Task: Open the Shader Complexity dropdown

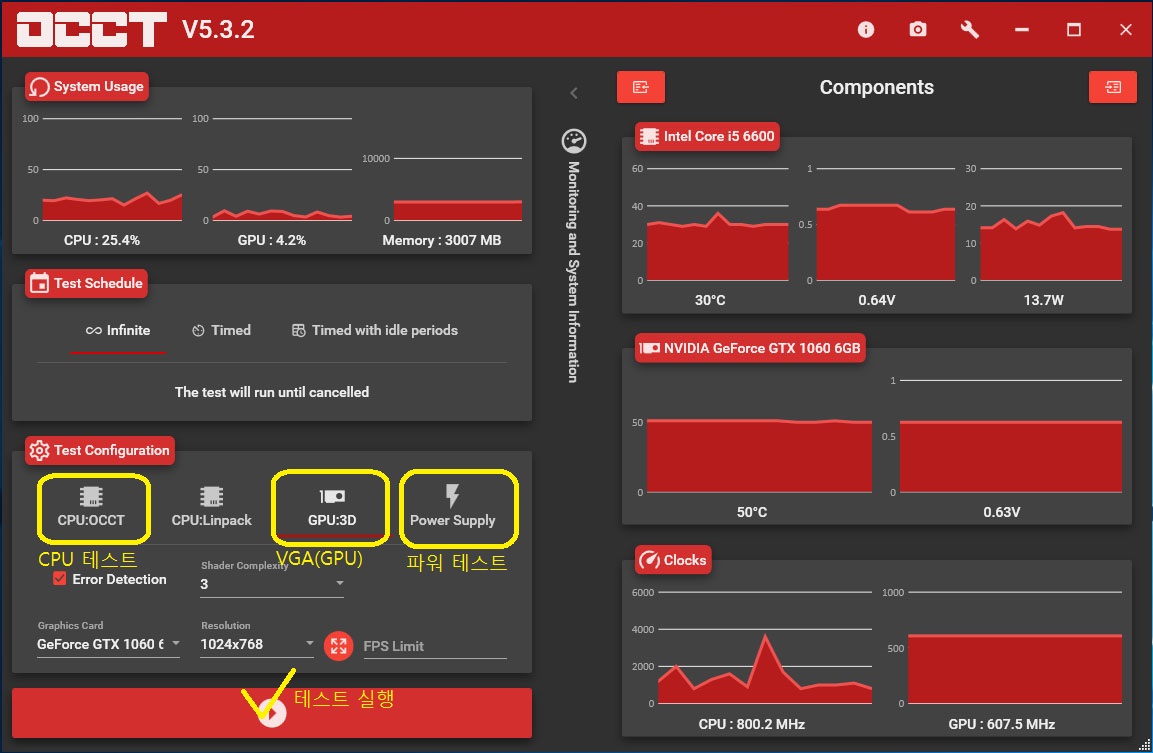Action: coord(272,584)
